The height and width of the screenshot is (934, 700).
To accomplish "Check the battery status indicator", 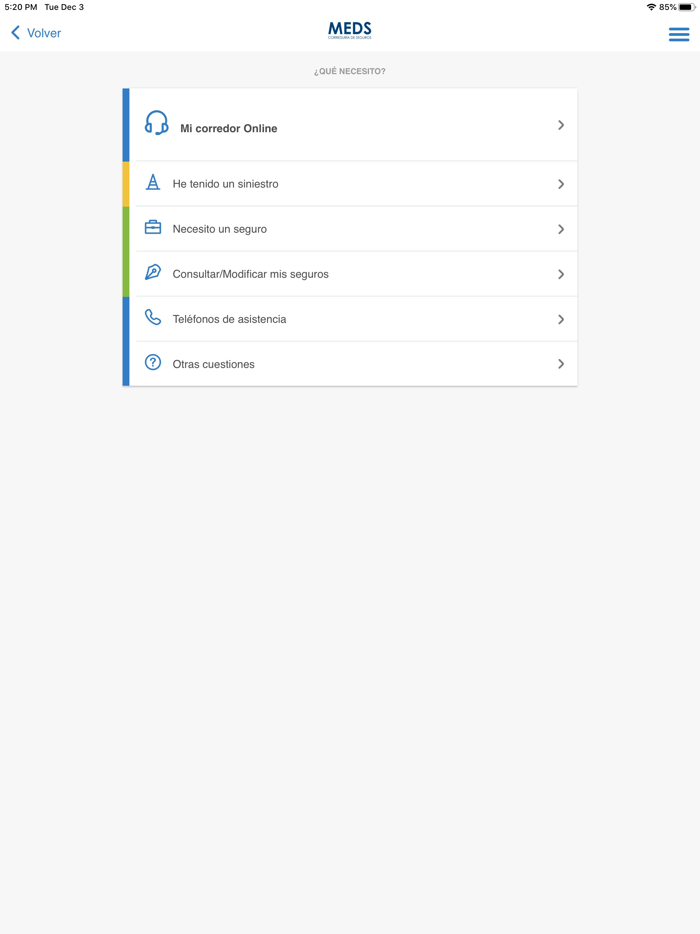I will tap(686, 7).
